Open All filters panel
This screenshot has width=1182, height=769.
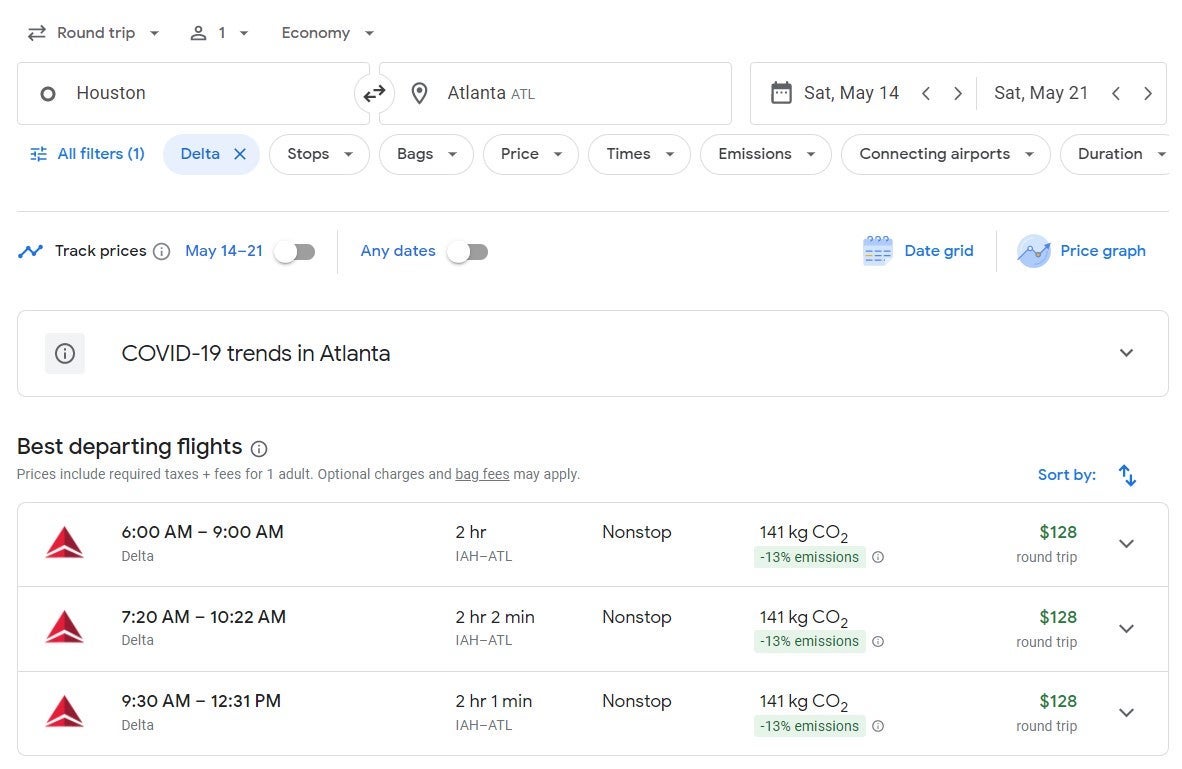click(87, 154)
